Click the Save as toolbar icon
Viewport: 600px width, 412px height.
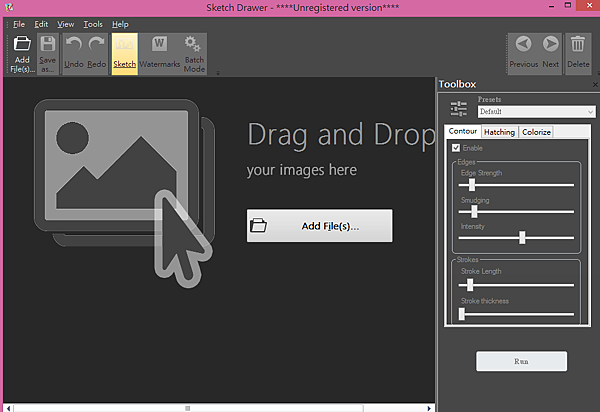pos(48,47)
